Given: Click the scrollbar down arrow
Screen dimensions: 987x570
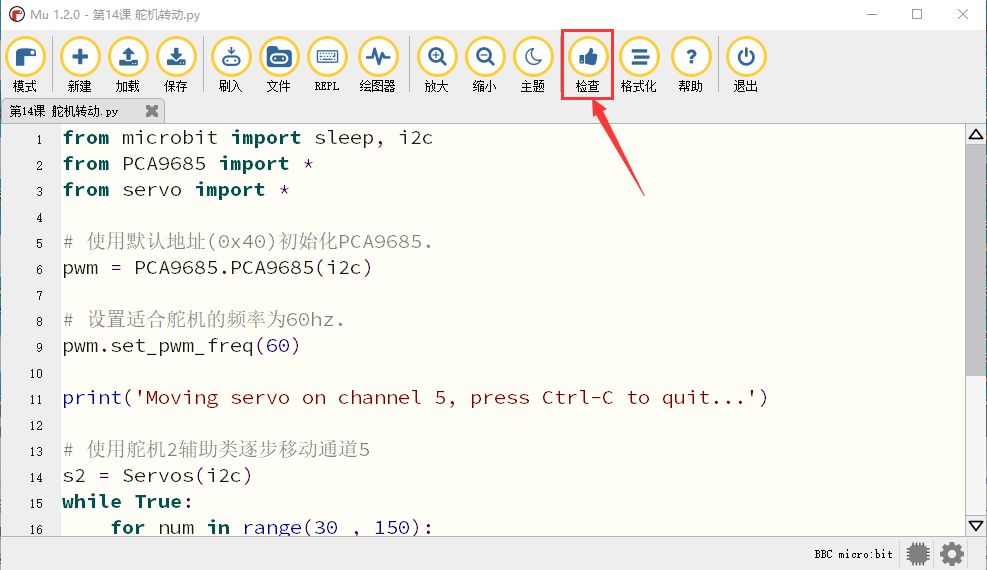Looking at the screenshot, I should point(976,525).
